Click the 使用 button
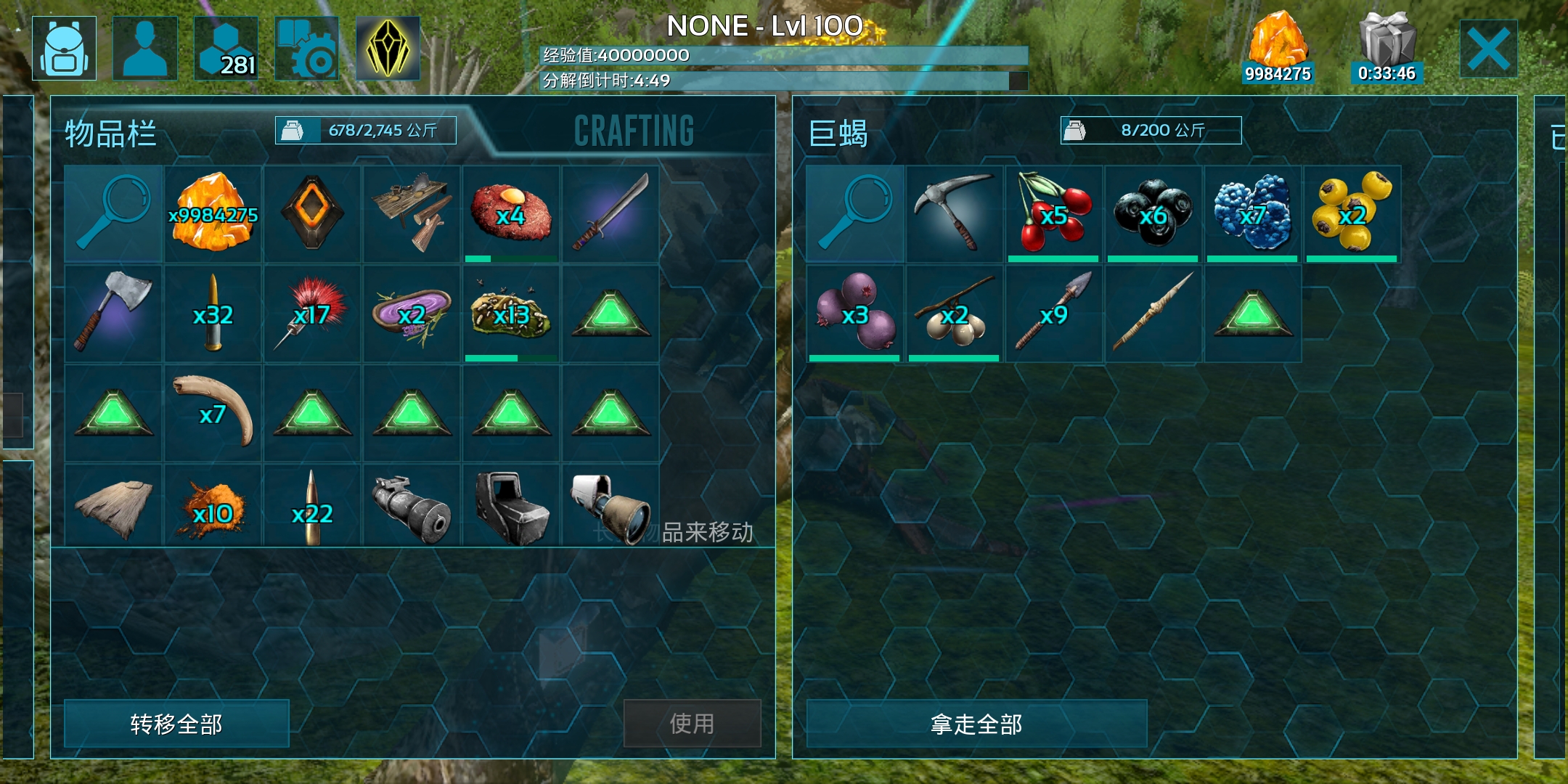The width and height of the screenshot is (1568, 784). tap(692, 724)
